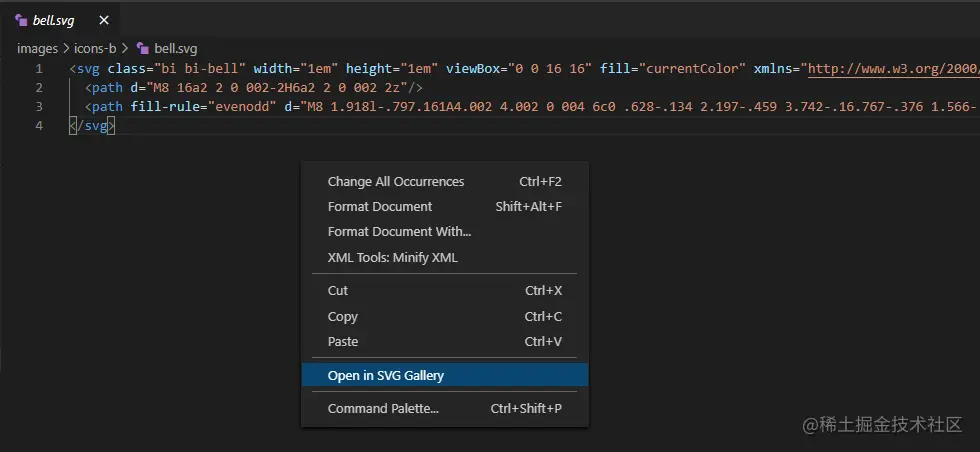The image size is (980, 452).
Task: Open the Command Palette... entry
Action: tap(383, 409)
